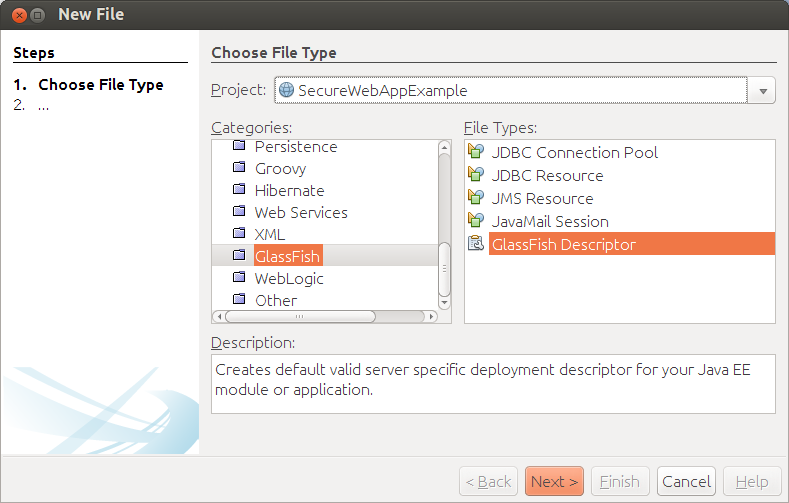The image size is (789, 503).
Task: Click the Help button
Action: 752,481
